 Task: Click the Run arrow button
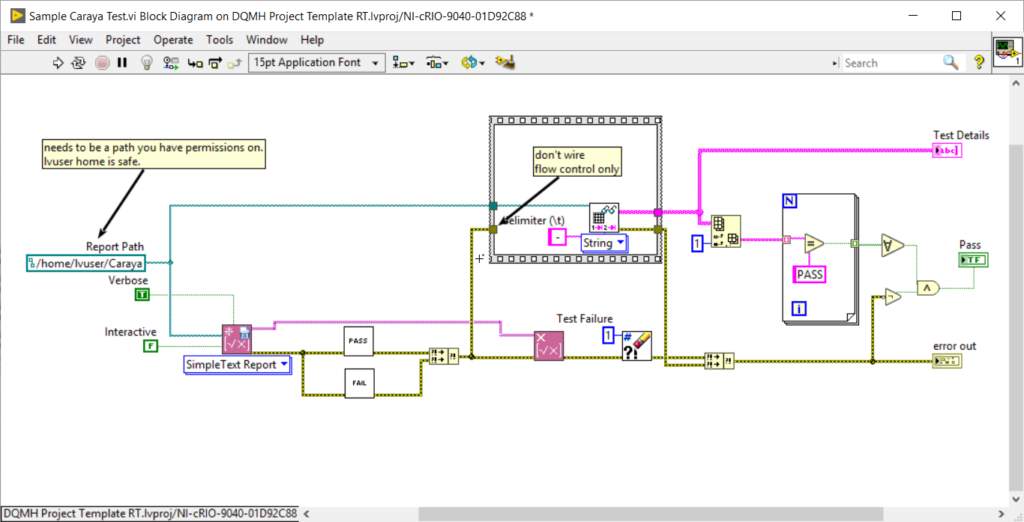pyautogui.click(x=57, y=63)
